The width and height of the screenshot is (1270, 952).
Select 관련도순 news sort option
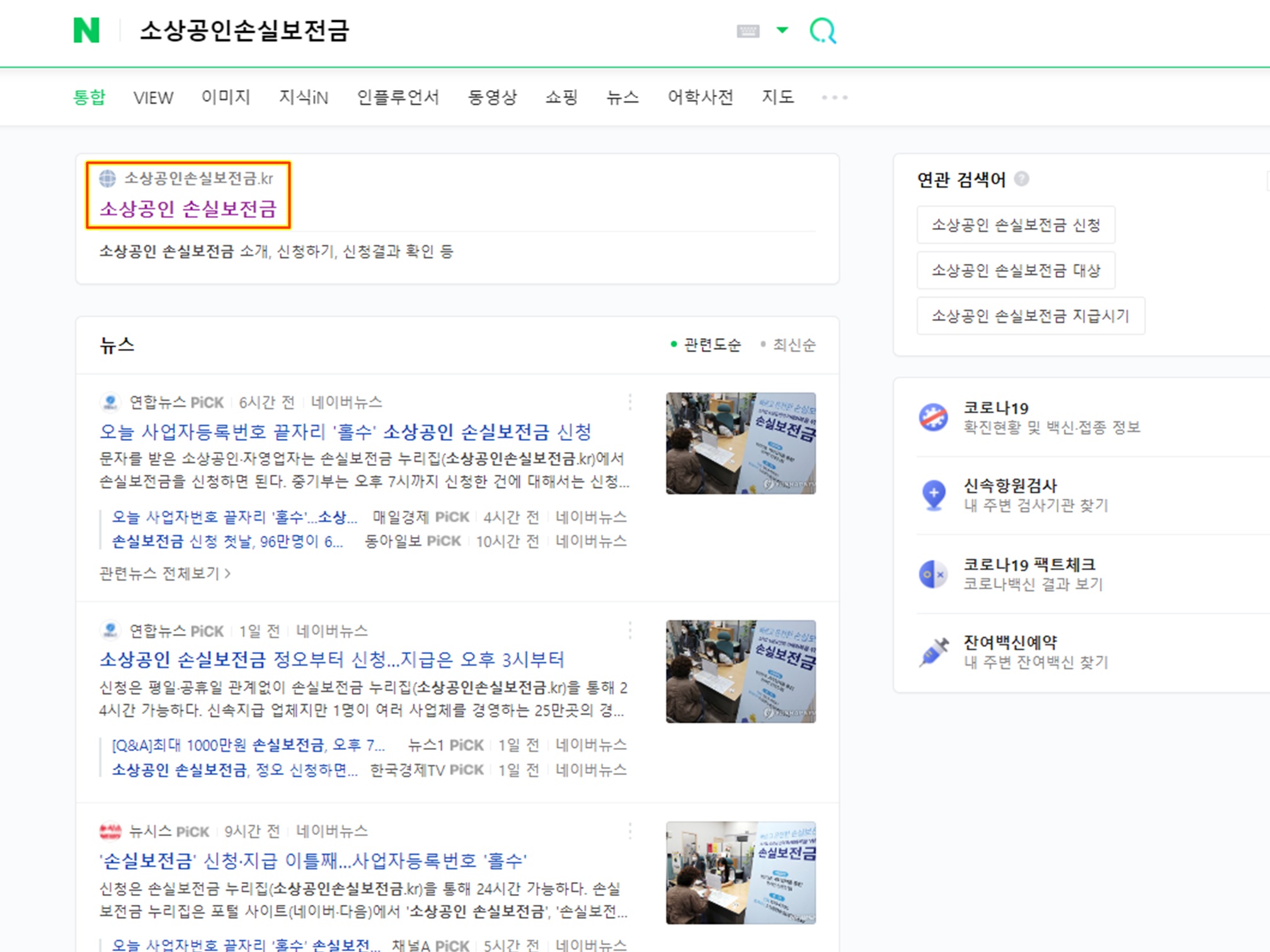pyautogui.click(x=712, y=345)
